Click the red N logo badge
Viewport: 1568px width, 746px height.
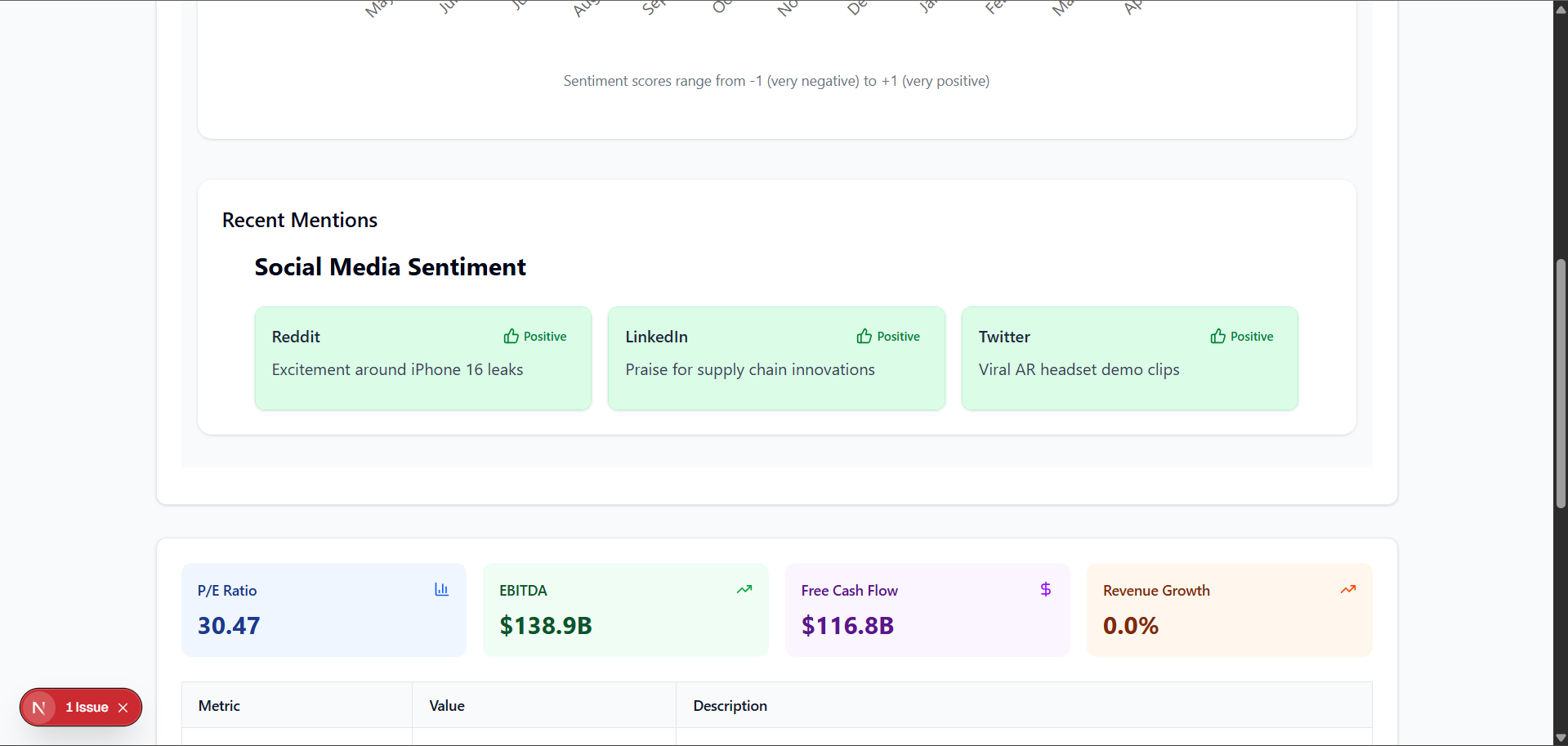(38, 708)
